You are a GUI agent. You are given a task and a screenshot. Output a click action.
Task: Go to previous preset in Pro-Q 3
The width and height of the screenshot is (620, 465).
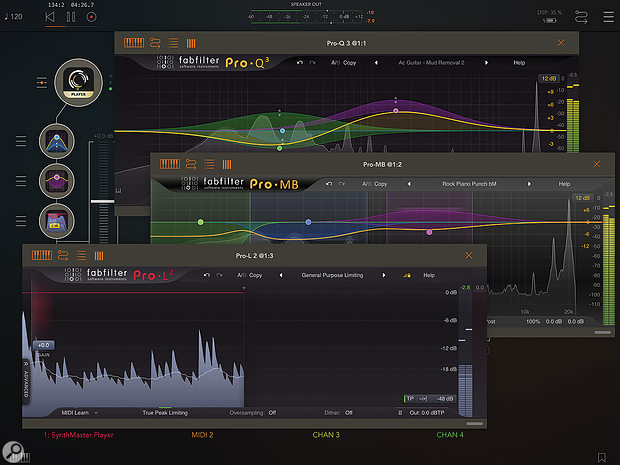[x=376, y=62]
